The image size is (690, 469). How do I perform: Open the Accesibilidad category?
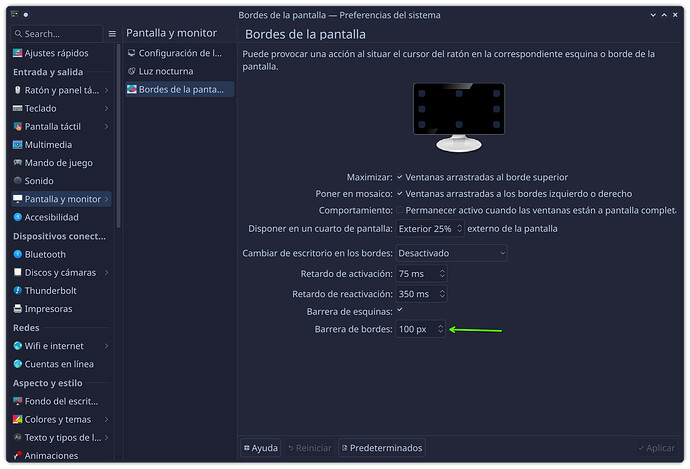pos(61,217)
